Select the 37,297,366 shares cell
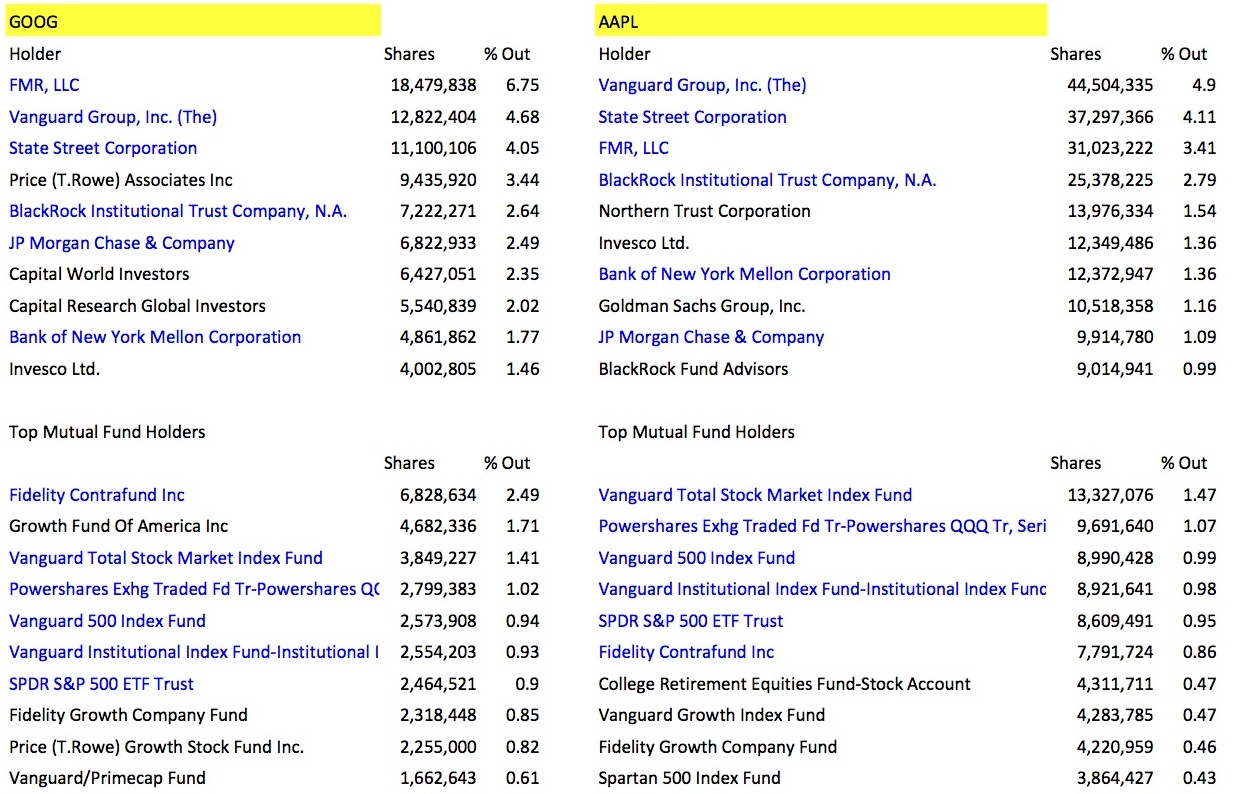Viewport: 1237px width, 794px height. 1110,117
